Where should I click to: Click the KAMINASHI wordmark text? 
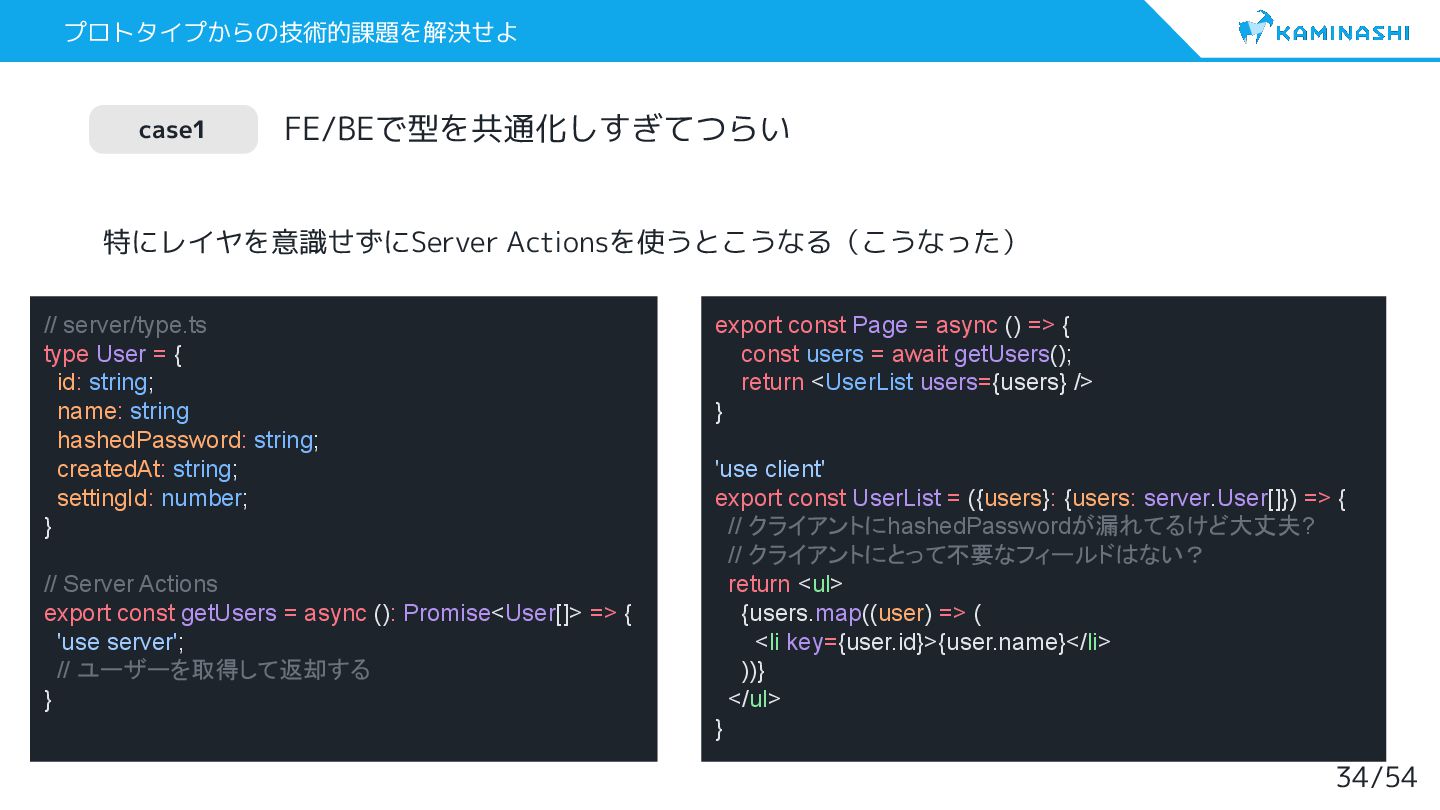(x=1343, y=32)
